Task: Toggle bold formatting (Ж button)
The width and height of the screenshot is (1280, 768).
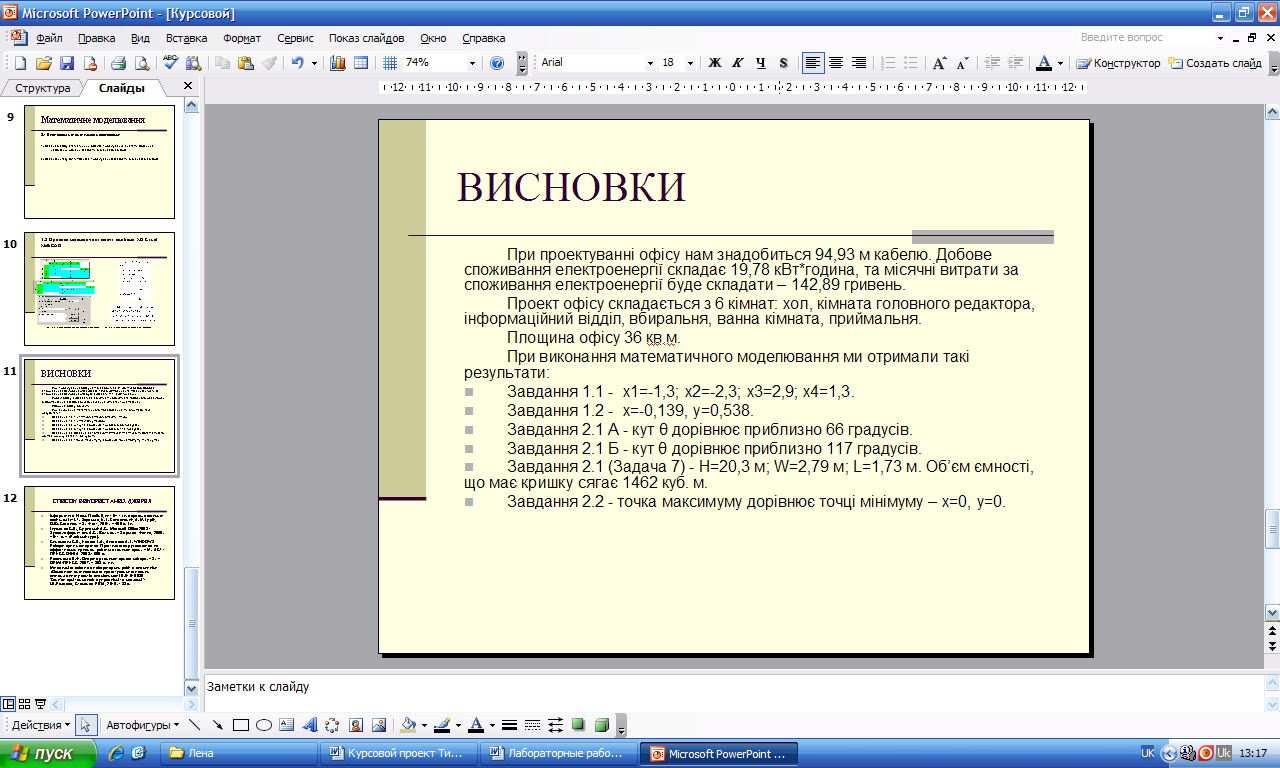Action: click(x=715, y=63)
